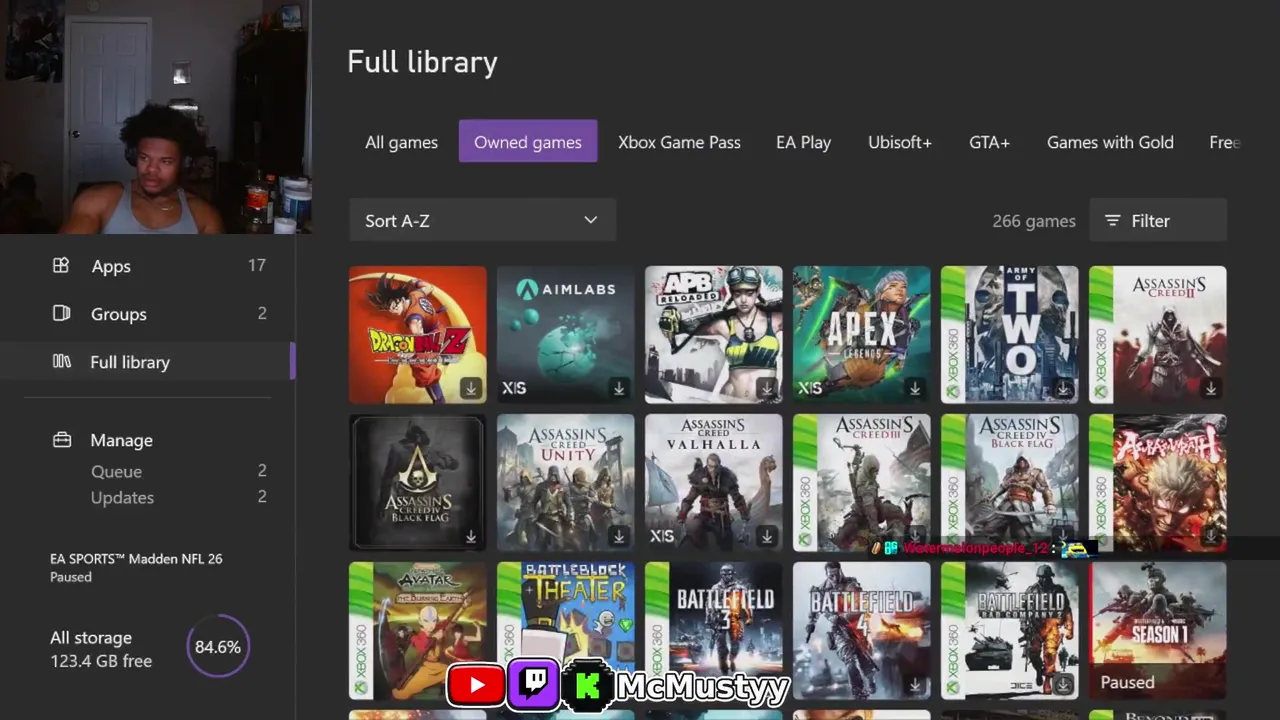Open the Sort A-Z dropdown
This screenshot has width=1280, height=720.
(482, 220)
